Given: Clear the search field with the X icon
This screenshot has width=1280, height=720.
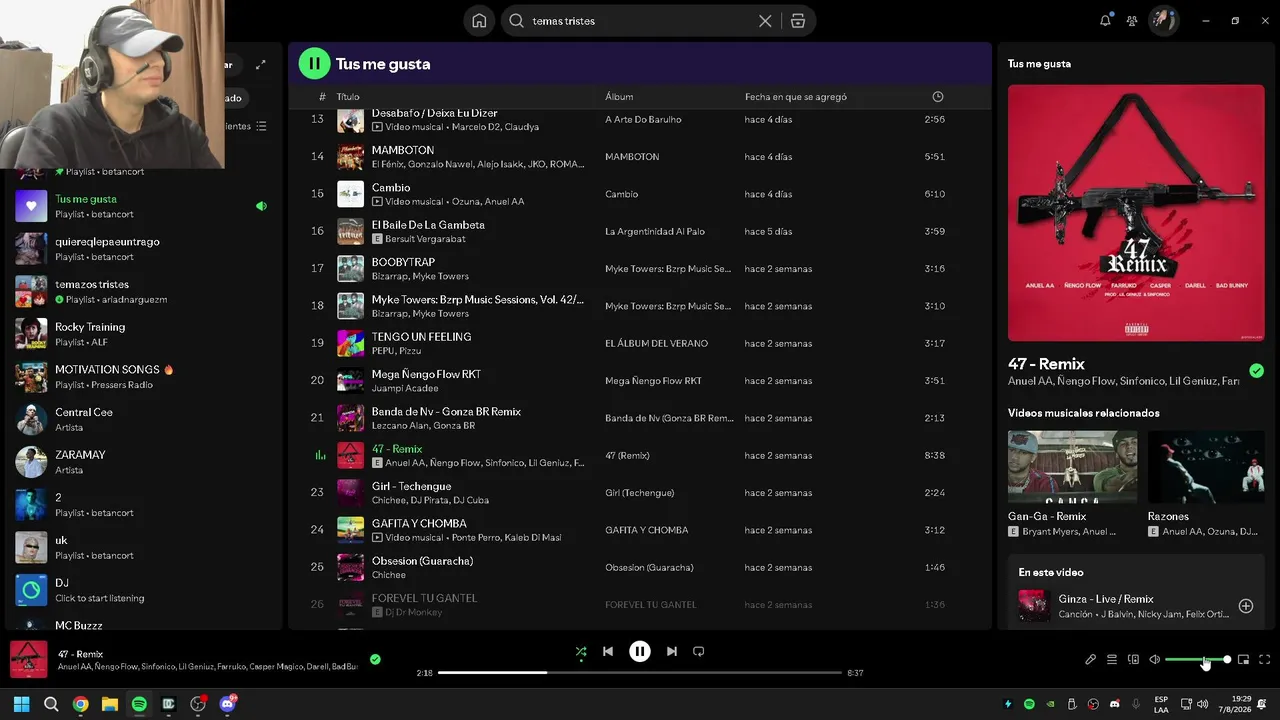Looking at the screenshot, I should click(x=765, y=21).
